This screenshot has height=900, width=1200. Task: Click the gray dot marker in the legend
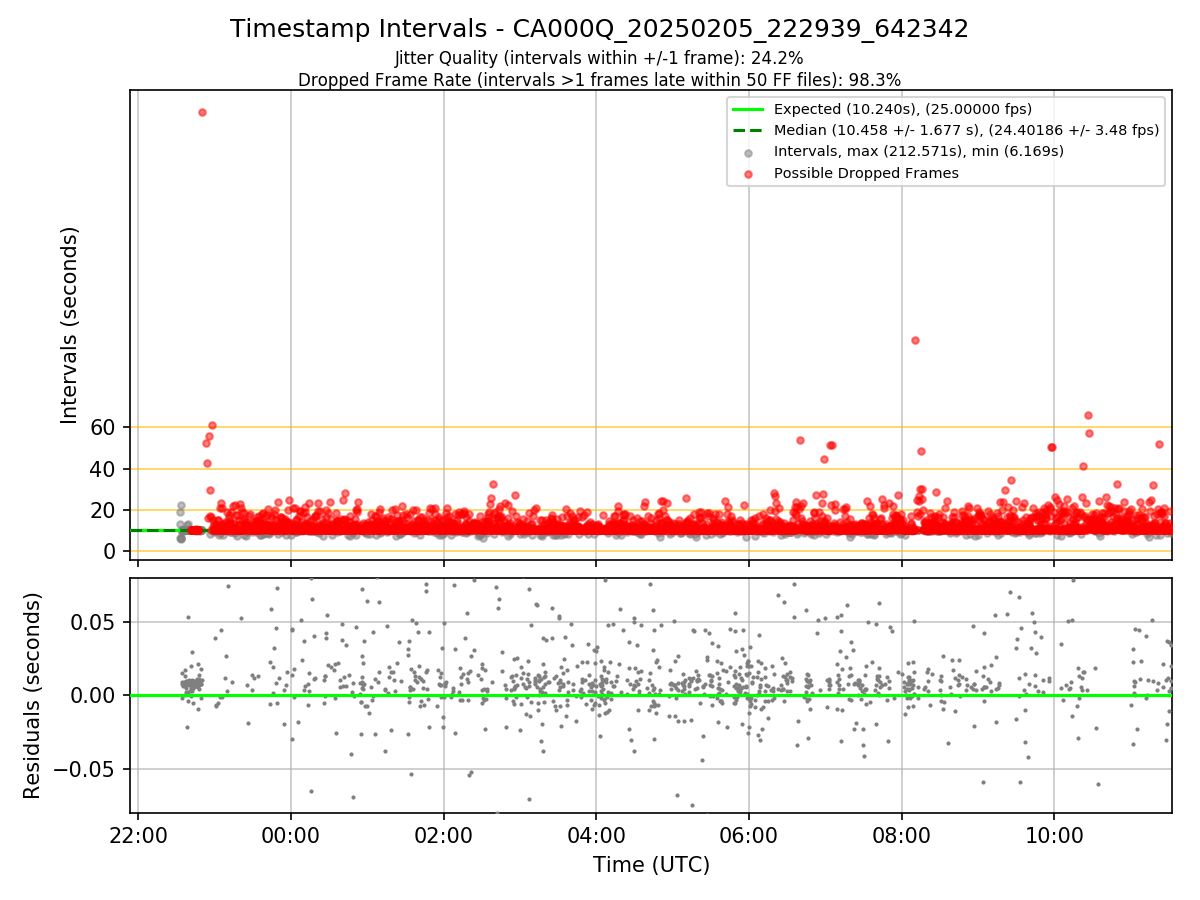tap(748, 152)
